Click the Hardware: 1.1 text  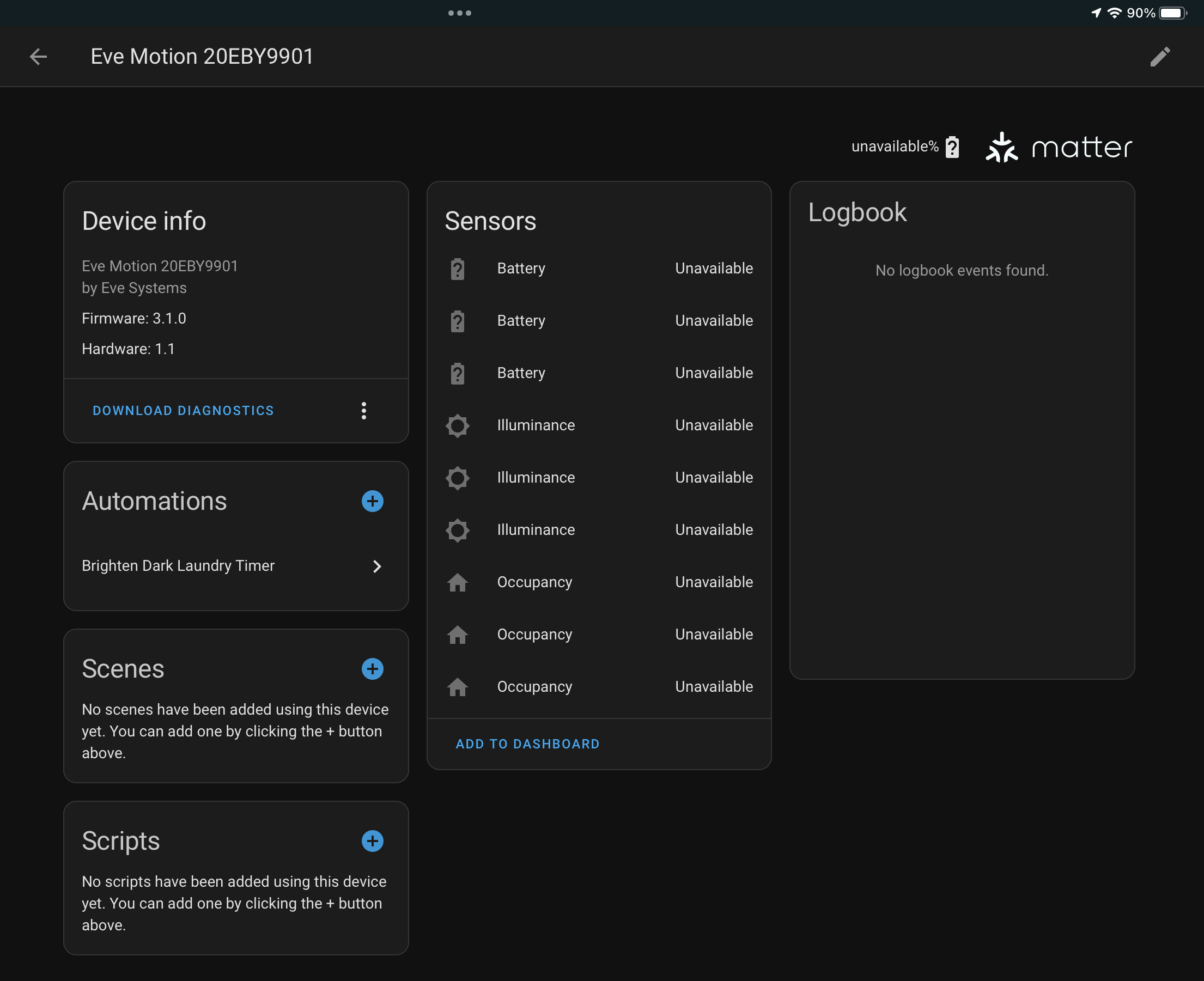(129, 349)
